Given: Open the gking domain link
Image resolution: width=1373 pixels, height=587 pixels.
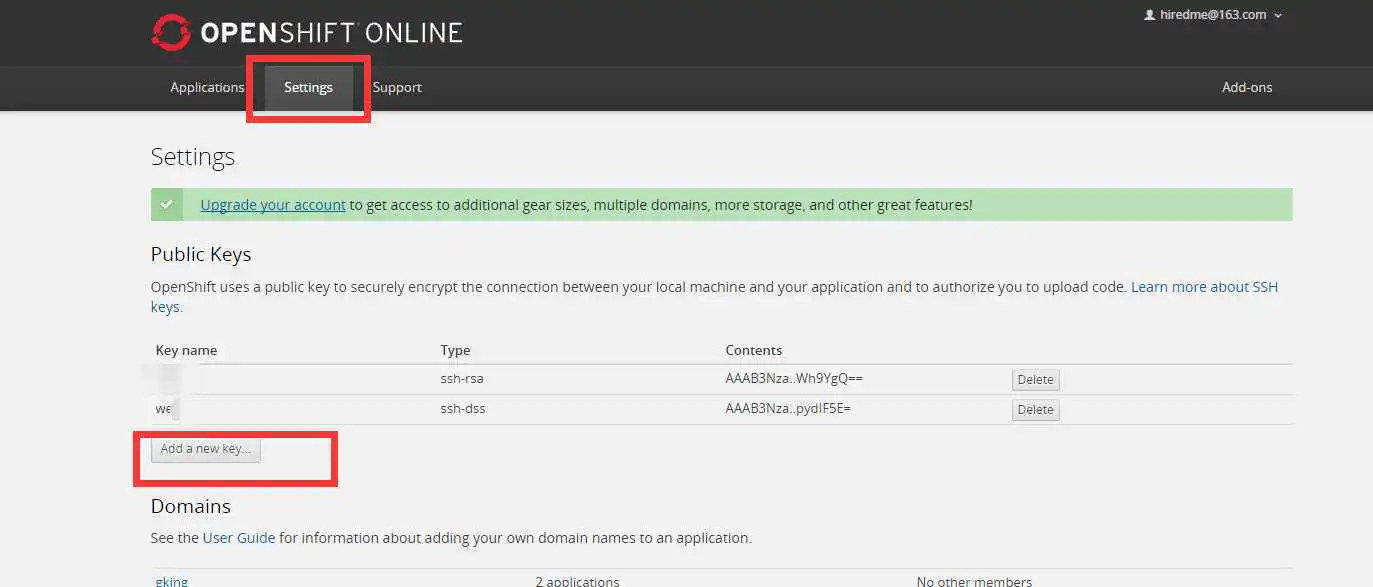Looking at the screenshot, I should point(172,581).
